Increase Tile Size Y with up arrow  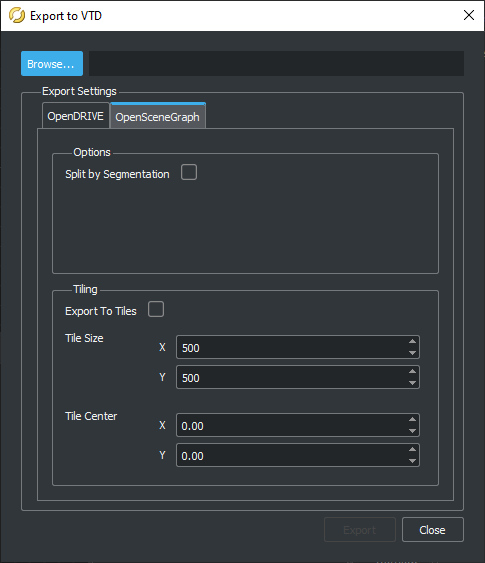click(412, 371)
